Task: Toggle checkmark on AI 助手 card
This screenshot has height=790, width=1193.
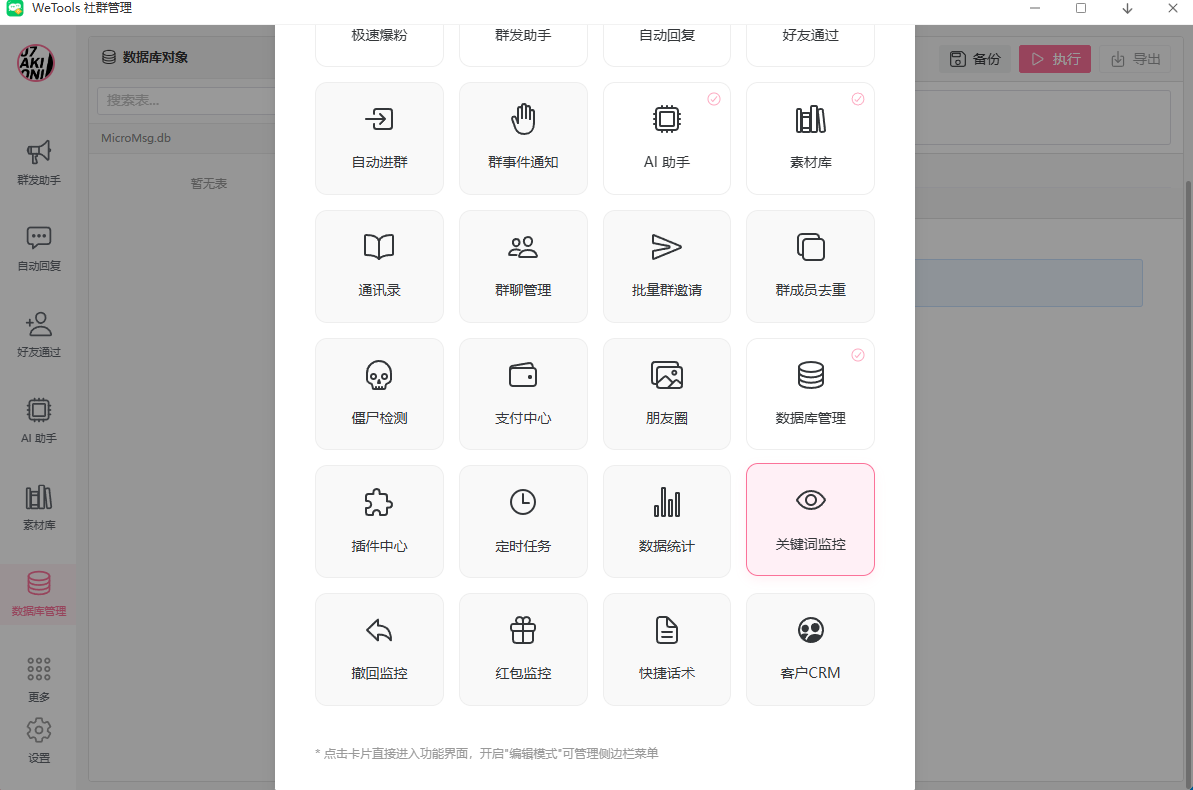Action: click(x=714, y=99)
